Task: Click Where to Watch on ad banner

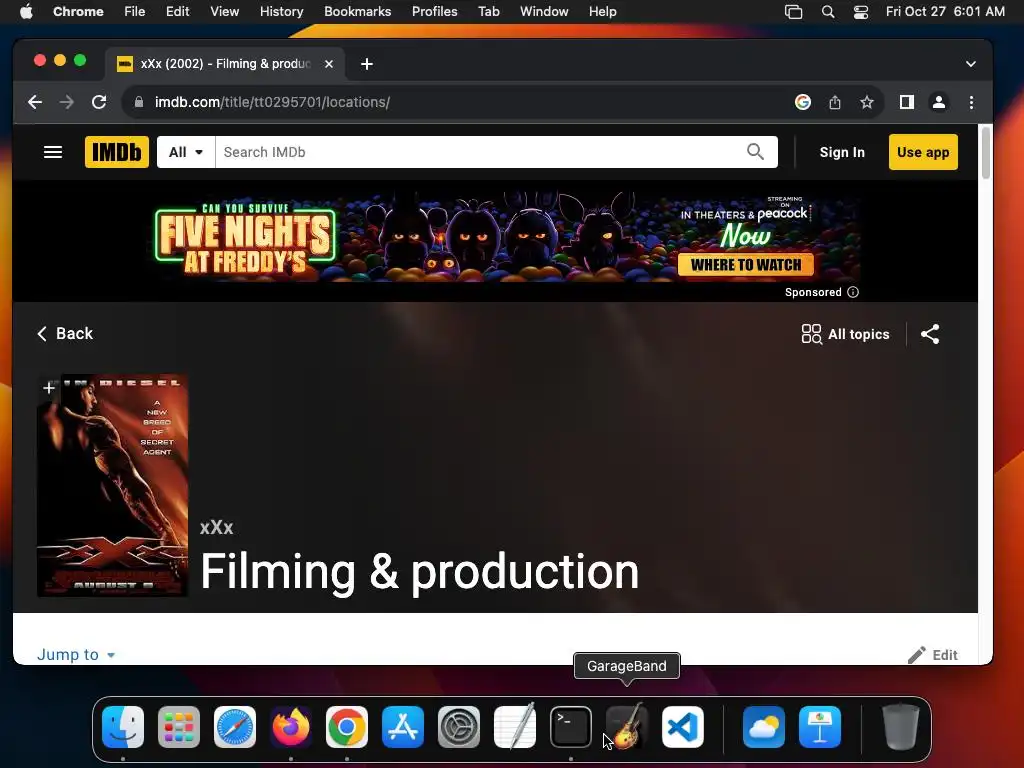Action: 746,264
